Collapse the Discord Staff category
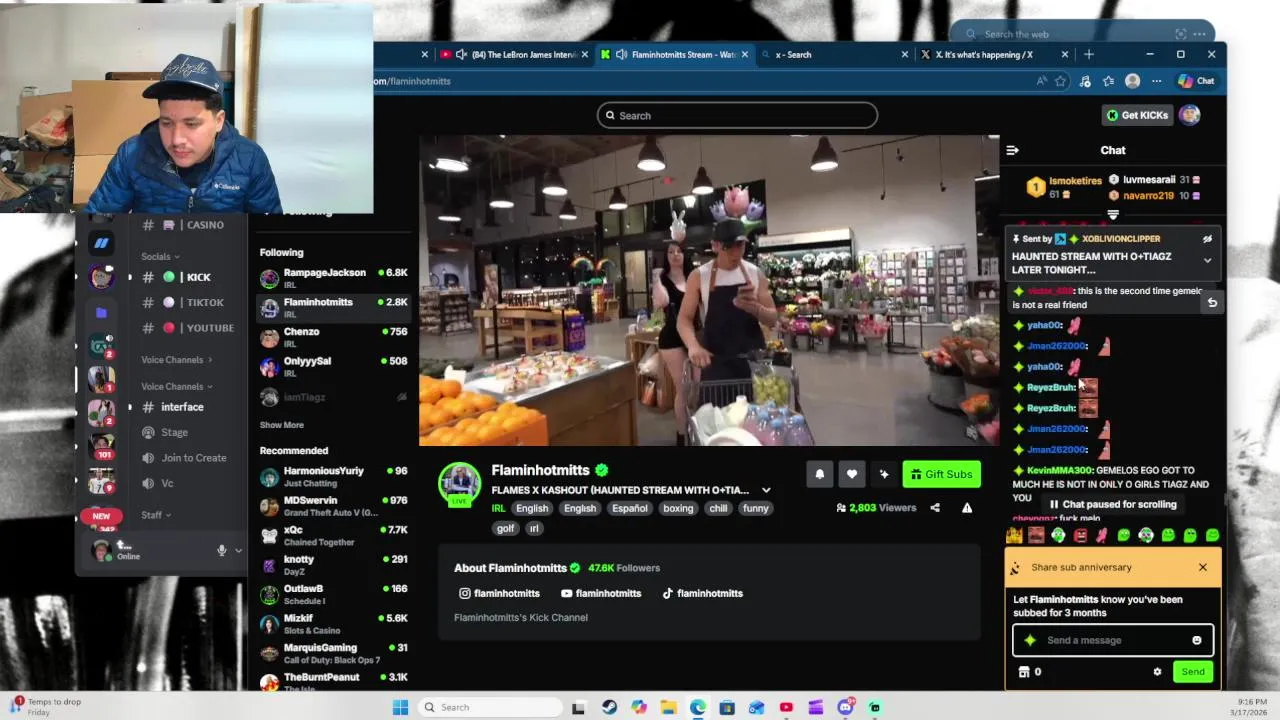This screenshot has height=720, width=1280. pyautogui.click(x=156, y=515)
